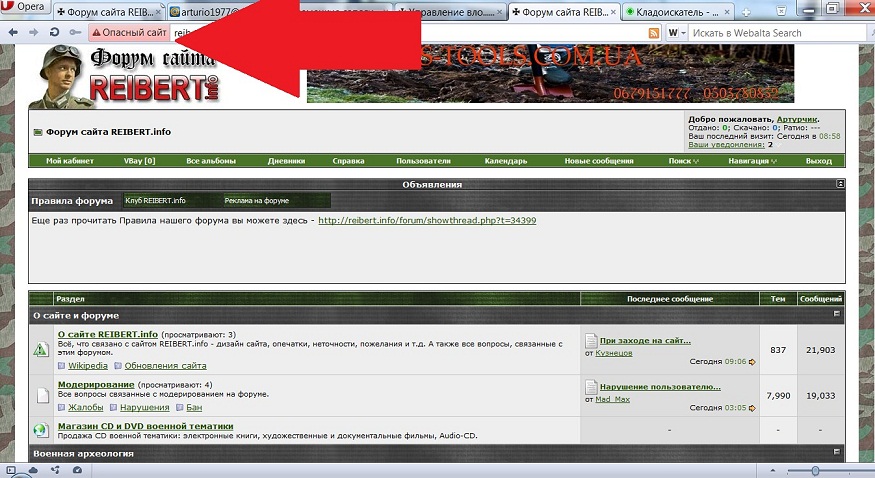Open the closed tabs trash icon
Screen dimensions: 875x478
coord(781,11)
